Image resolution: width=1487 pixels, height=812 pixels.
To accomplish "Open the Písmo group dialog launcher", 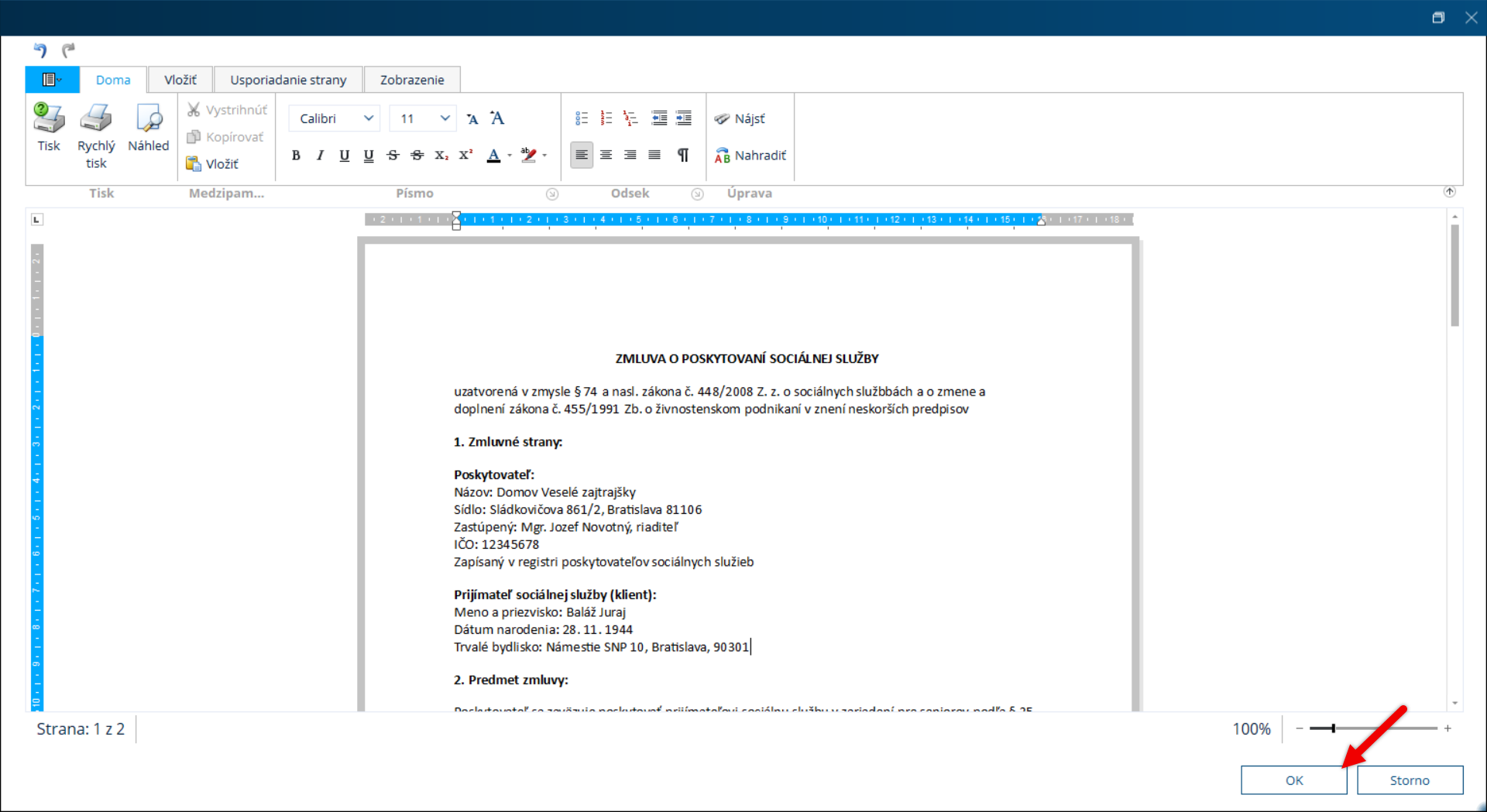I will [x=552, y=194].
